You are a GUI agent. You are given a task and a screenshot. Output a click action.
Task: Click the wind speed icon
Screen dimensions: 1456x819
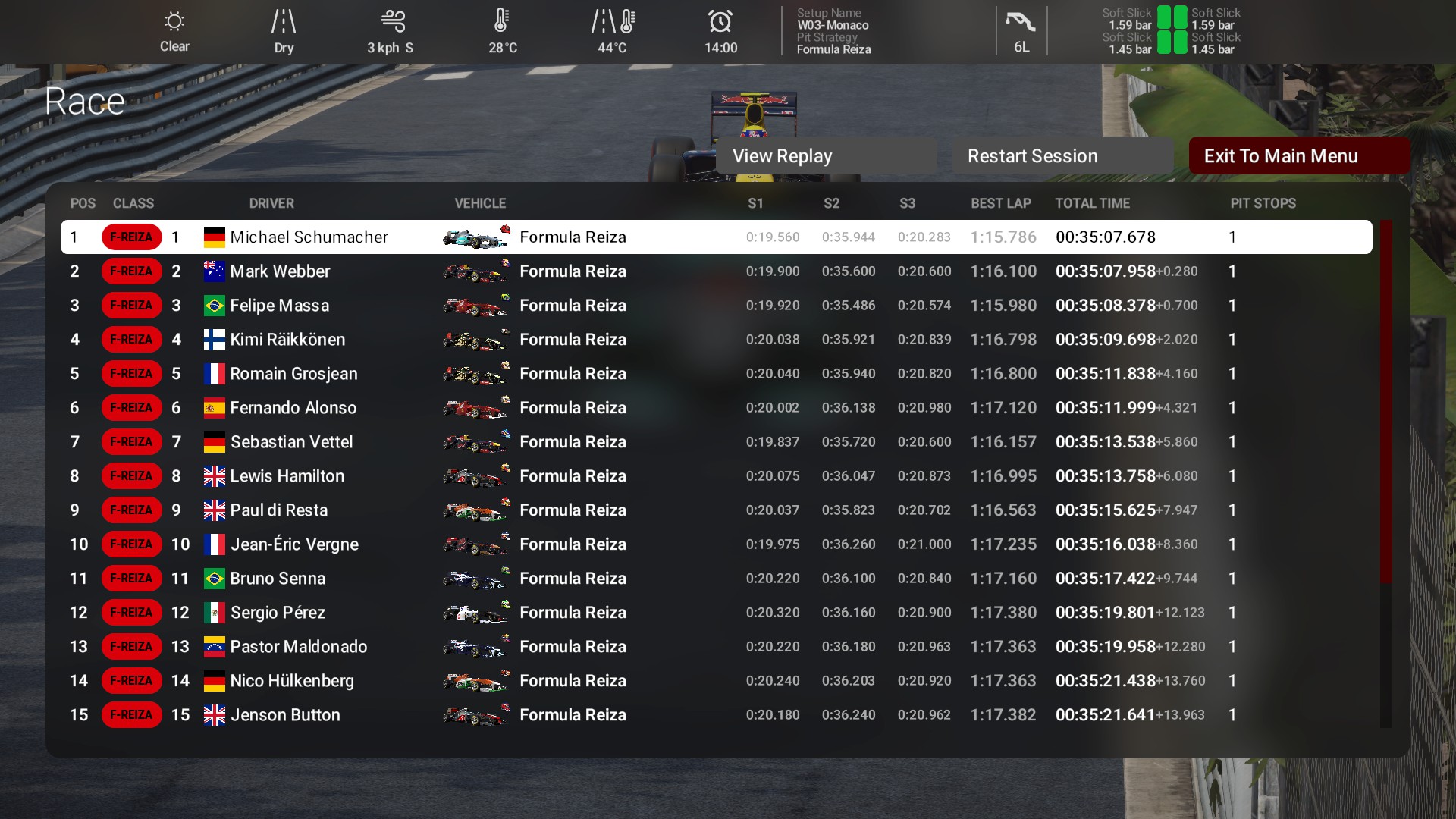(x=393, y=21)
